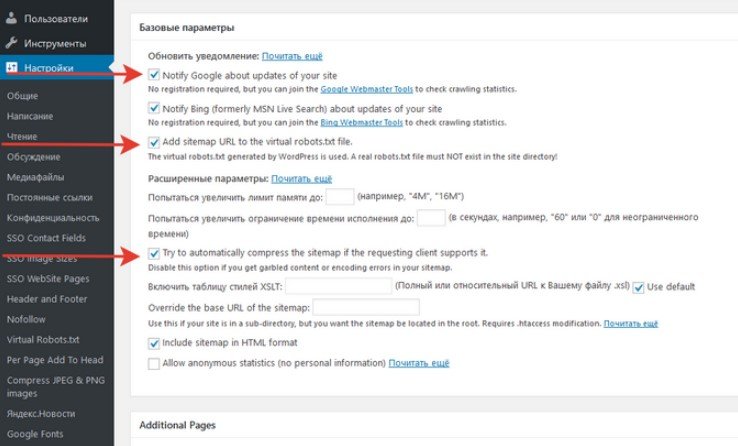The height and width of the screenshot is (446, 738).
Task: Toggle the Use default XSLT checkbox
Action: (639, 287)
